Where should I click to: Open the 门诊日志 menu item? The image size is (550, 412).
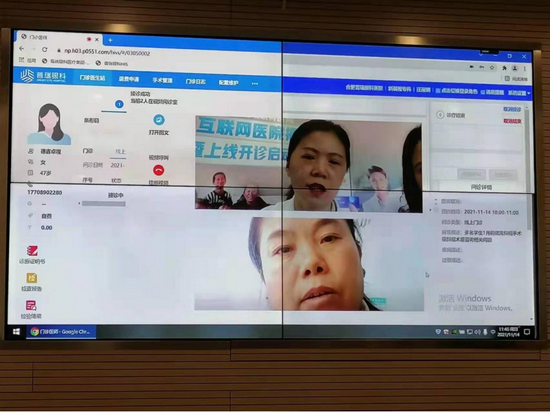[195, 81]
